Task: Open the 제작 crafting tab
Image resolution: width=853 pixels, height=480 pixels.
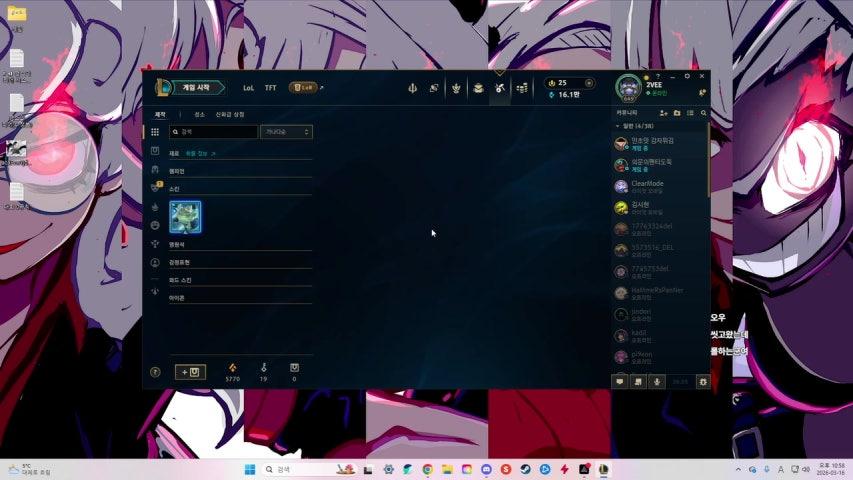Action: [160, 114]
